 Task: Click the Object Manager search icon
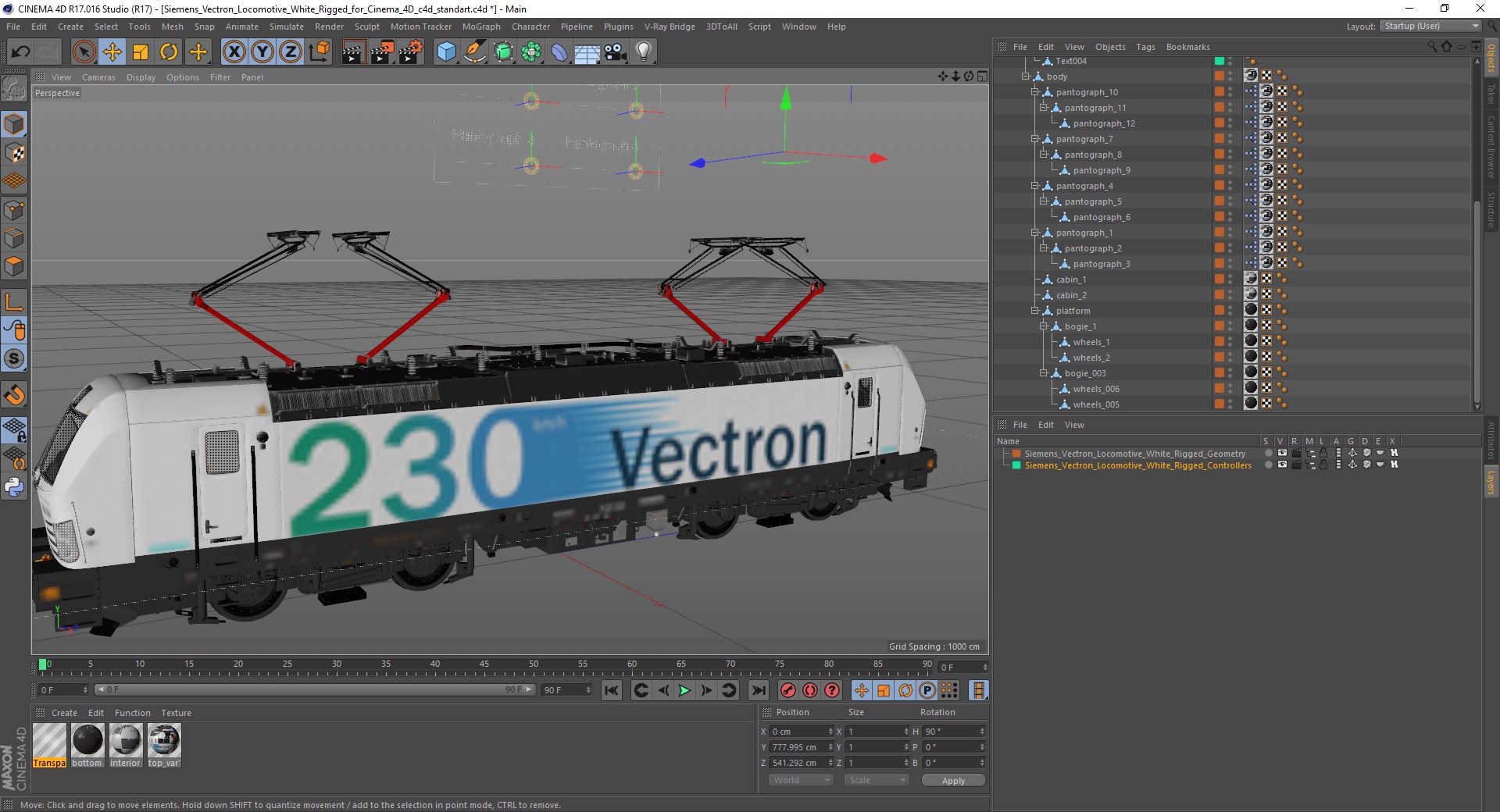click(x=1432, y=47)
